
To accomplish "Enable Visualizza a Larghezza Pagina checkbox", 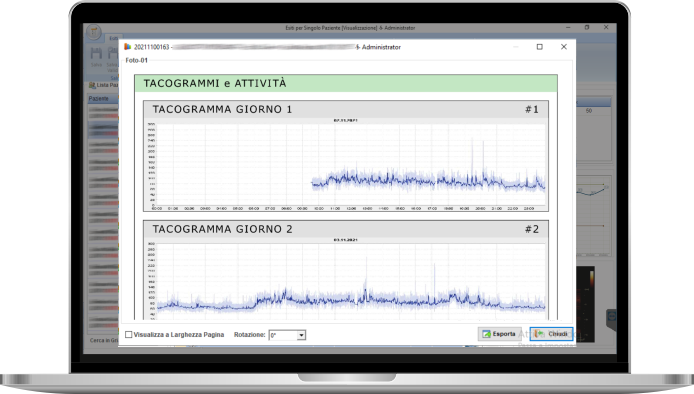I will (129, 335).
